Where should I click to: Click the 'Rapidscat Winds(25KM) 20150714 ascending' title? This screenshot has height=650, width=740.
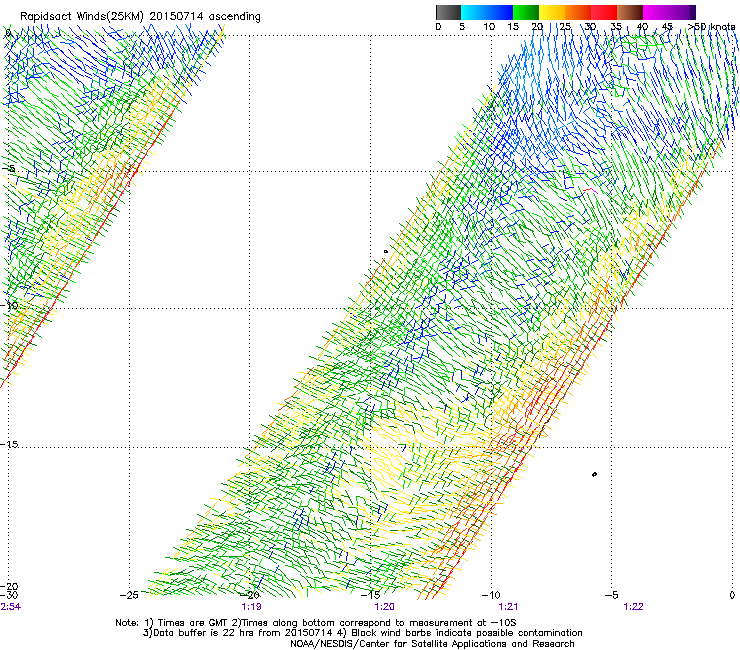point(140,16)
